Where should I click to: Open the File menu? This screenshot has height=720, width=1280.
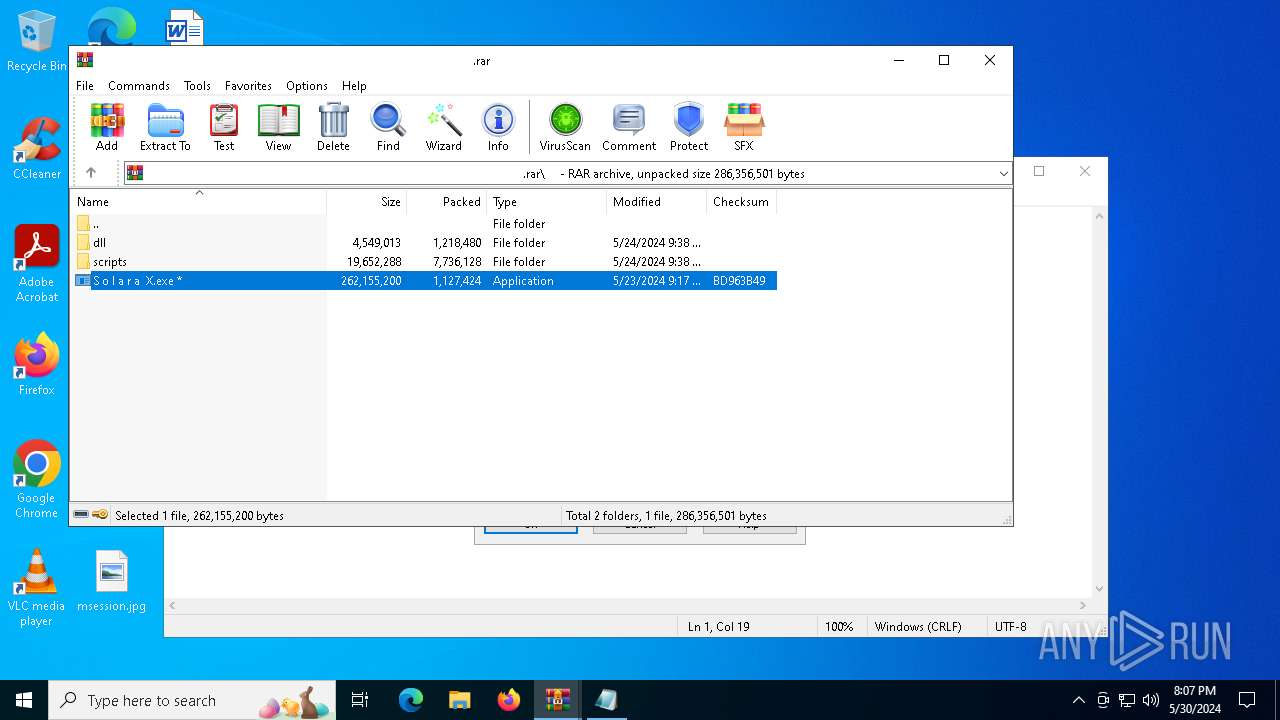[x=85, y=86]
